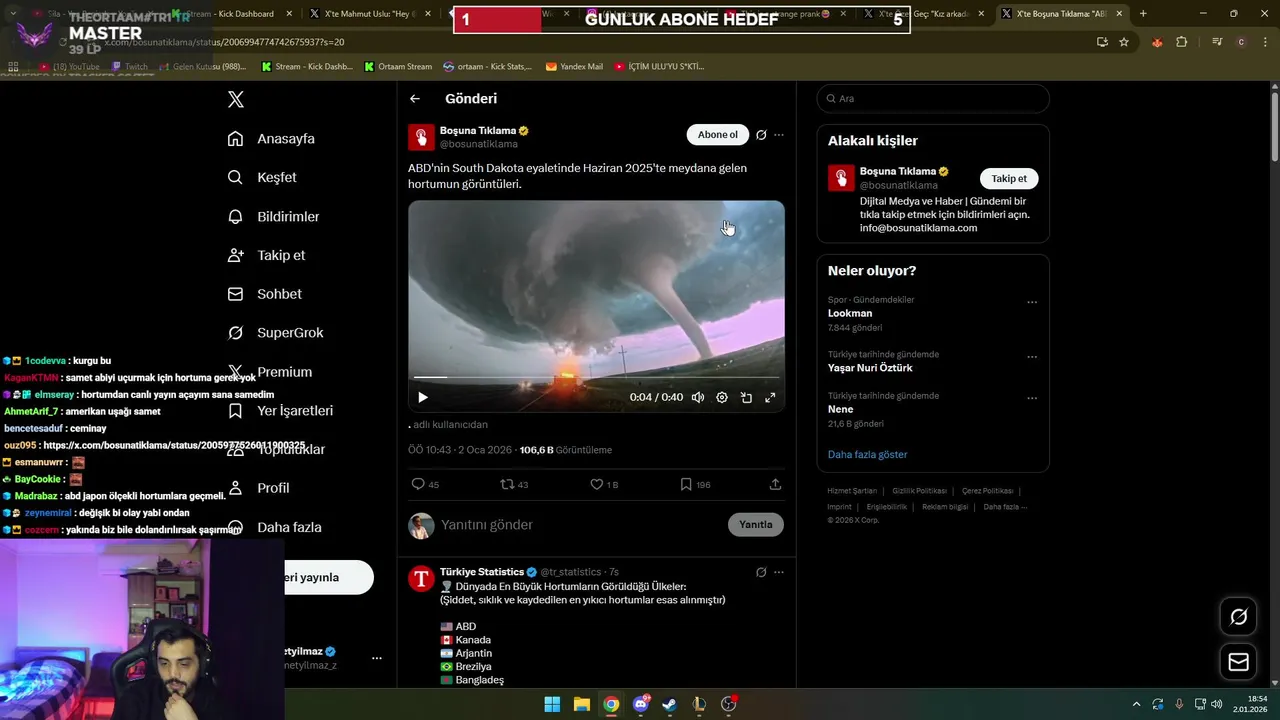
Task: Open Çerez Politikası footer link
Action: tap(987, 491)
